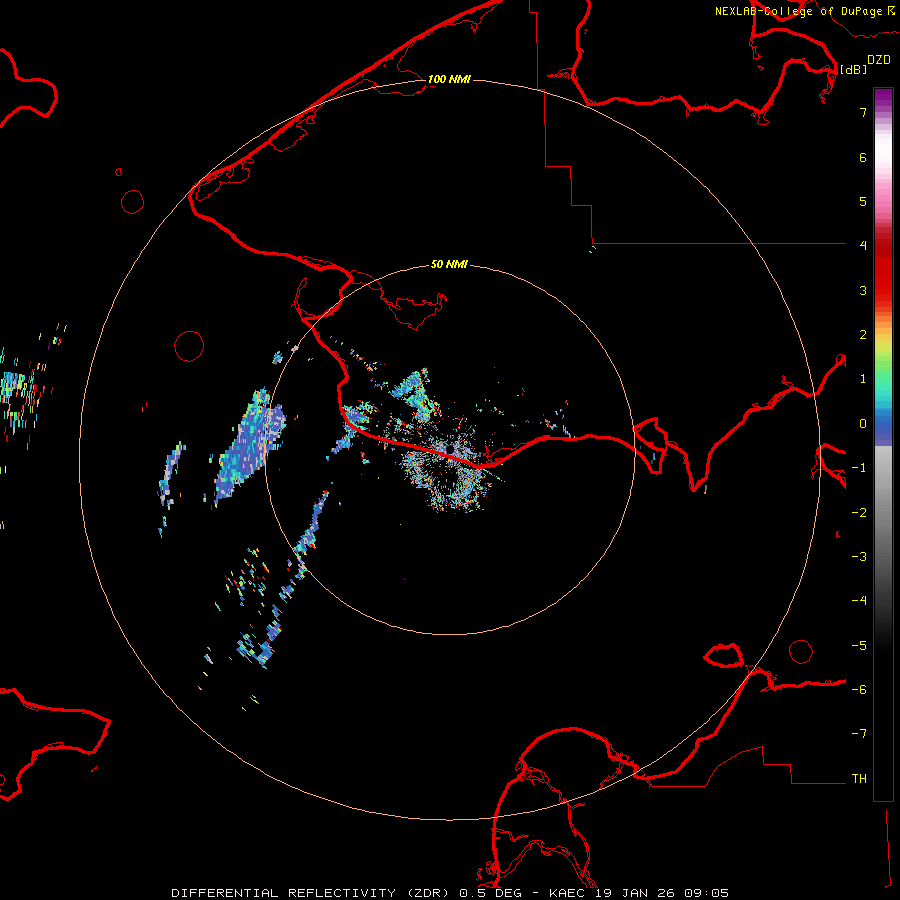Screen dimensions: 900x900
Task: Click the -2 value on the color scale
Action: coord(859,513)
